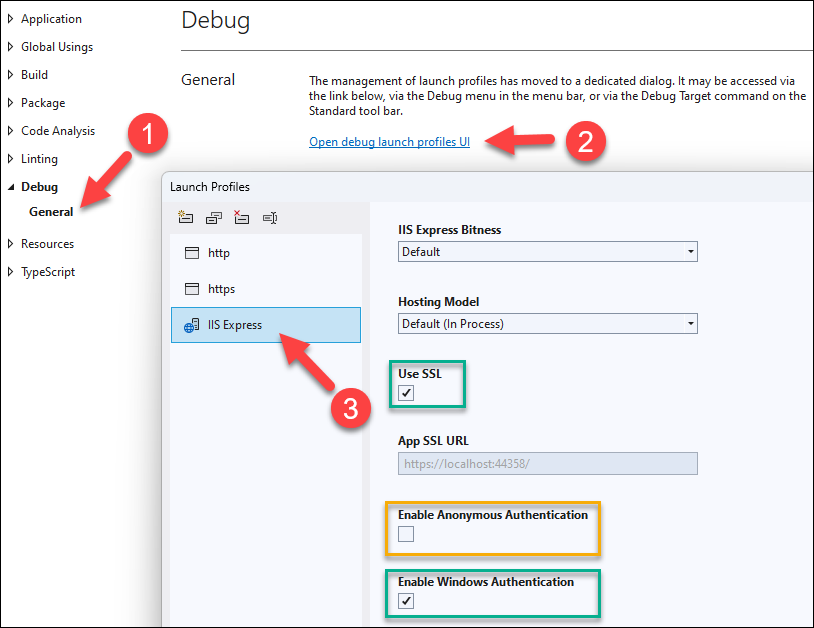The image size is (814, 628).
Task: Open the Build settings section
Action: 34,75
